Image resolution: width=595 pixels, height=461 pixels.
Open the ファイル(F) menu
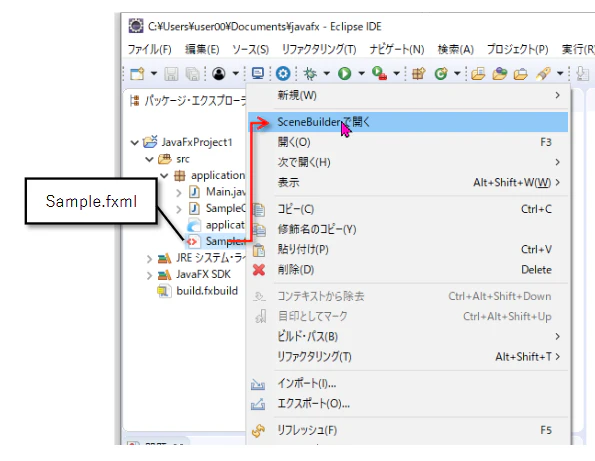tap(149, 49)
